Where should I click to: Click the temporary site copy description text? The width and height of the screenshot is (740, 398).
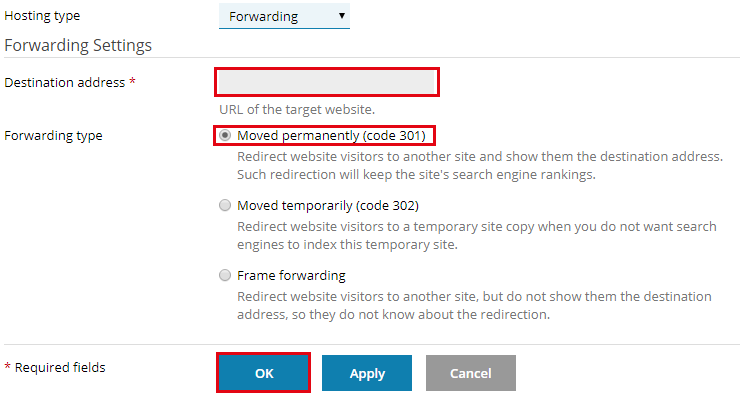pos(477,236)
